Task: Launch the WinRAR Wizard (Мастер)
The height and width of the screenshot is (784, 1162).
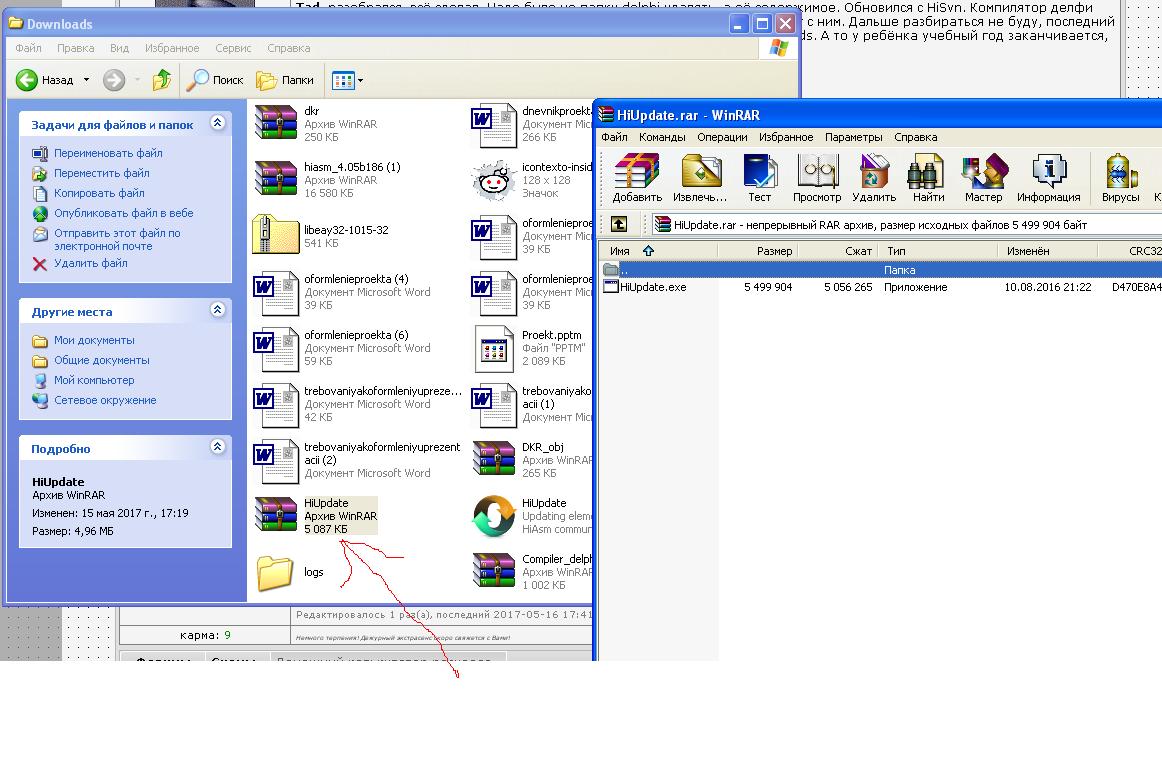Action: 983,178
